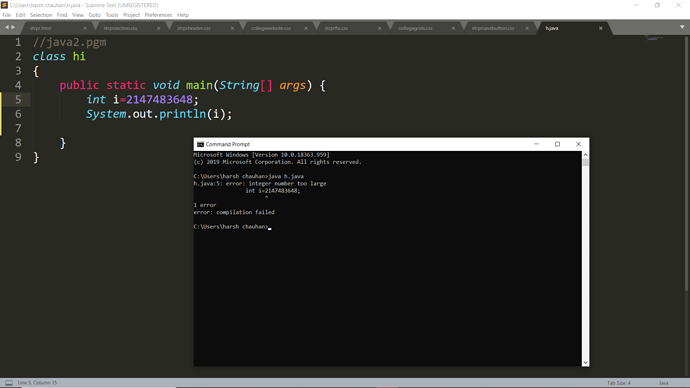The width and height of the screenshot is (690, 388).
Task: Click System.out.println(i); in code
Action: click(x=159, y=114)
